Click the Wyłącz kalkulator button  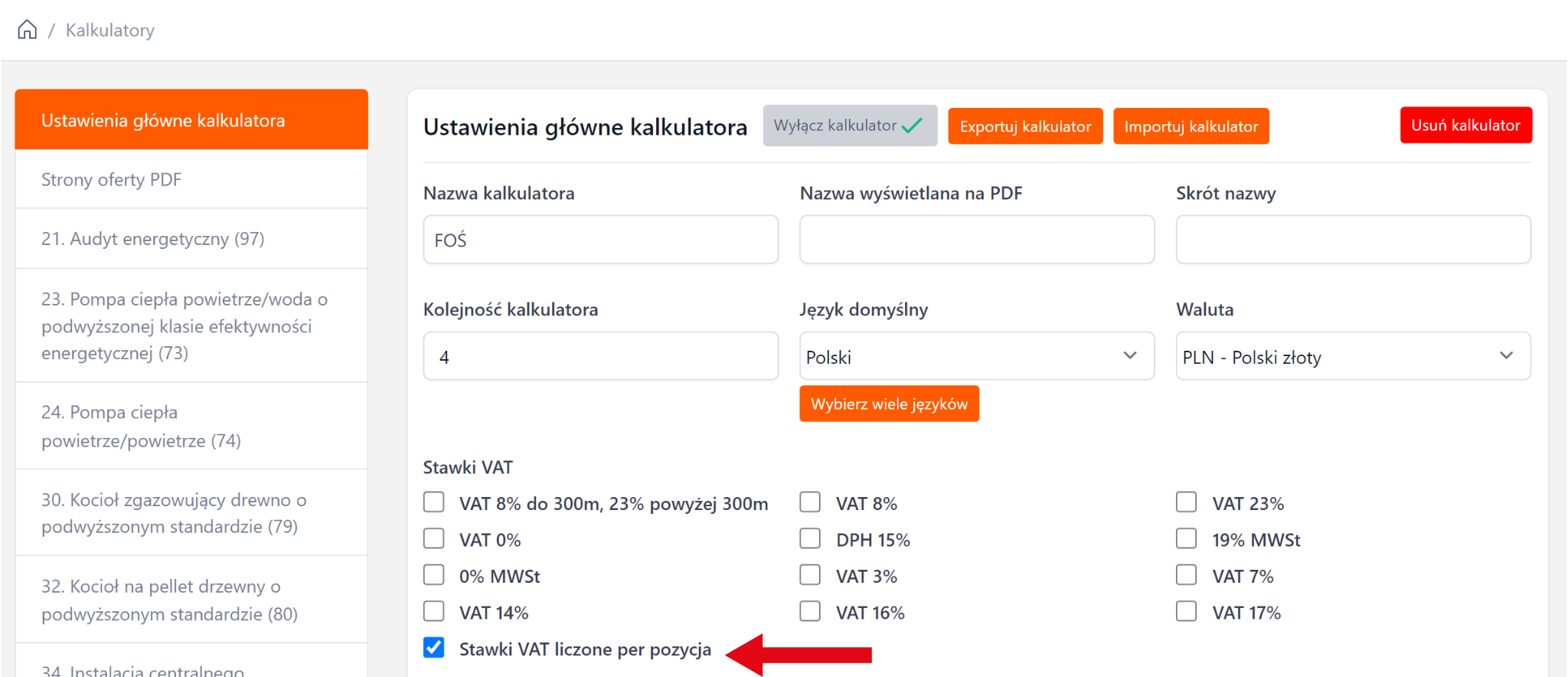point(849,126)
